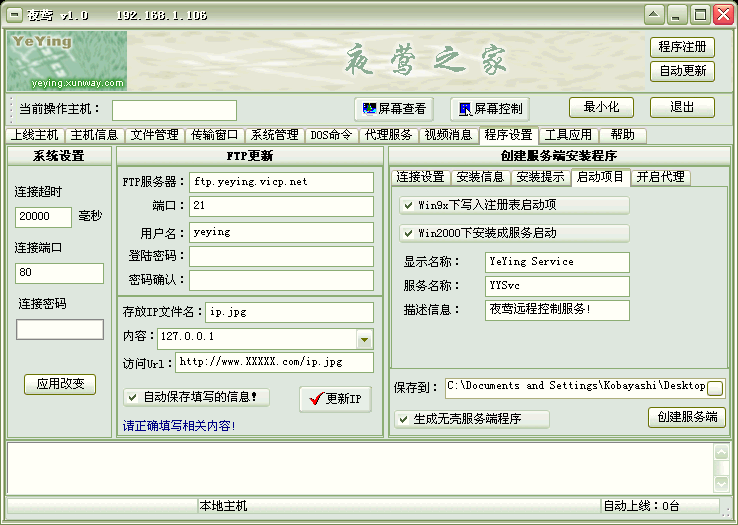Toggle 生成无壳服务端程序 checkbox
Screen dimensions: 738x525
click(404, 419)
